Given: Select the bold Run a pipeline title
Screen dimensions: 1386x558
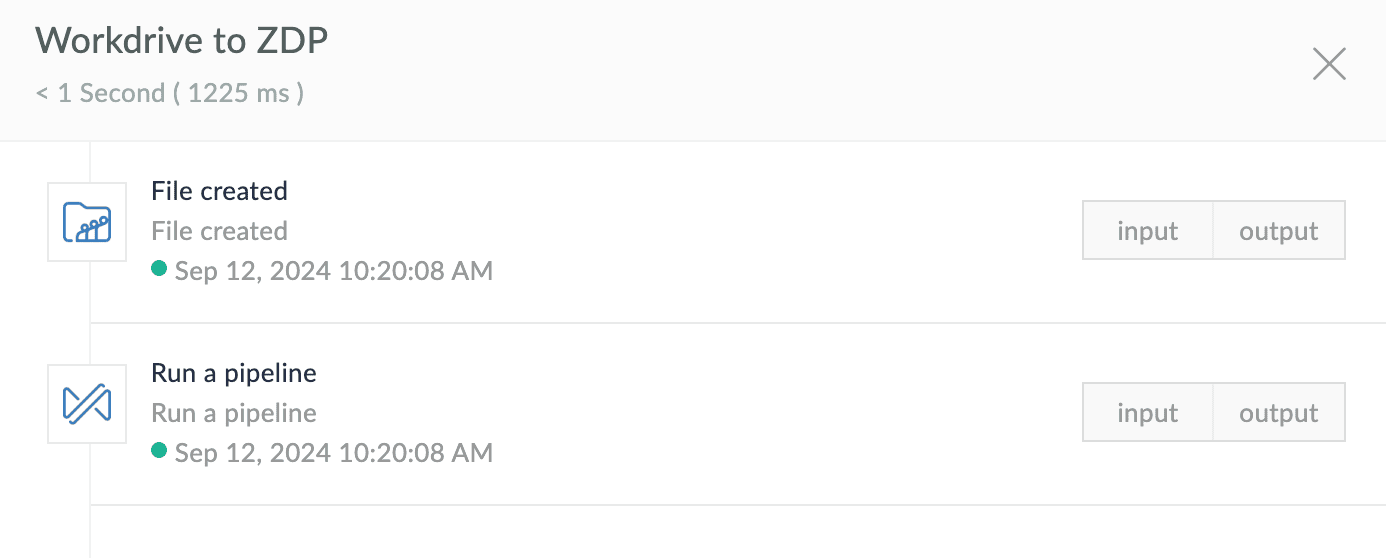Looking at the screenshot, I should [x=233, y=373].
